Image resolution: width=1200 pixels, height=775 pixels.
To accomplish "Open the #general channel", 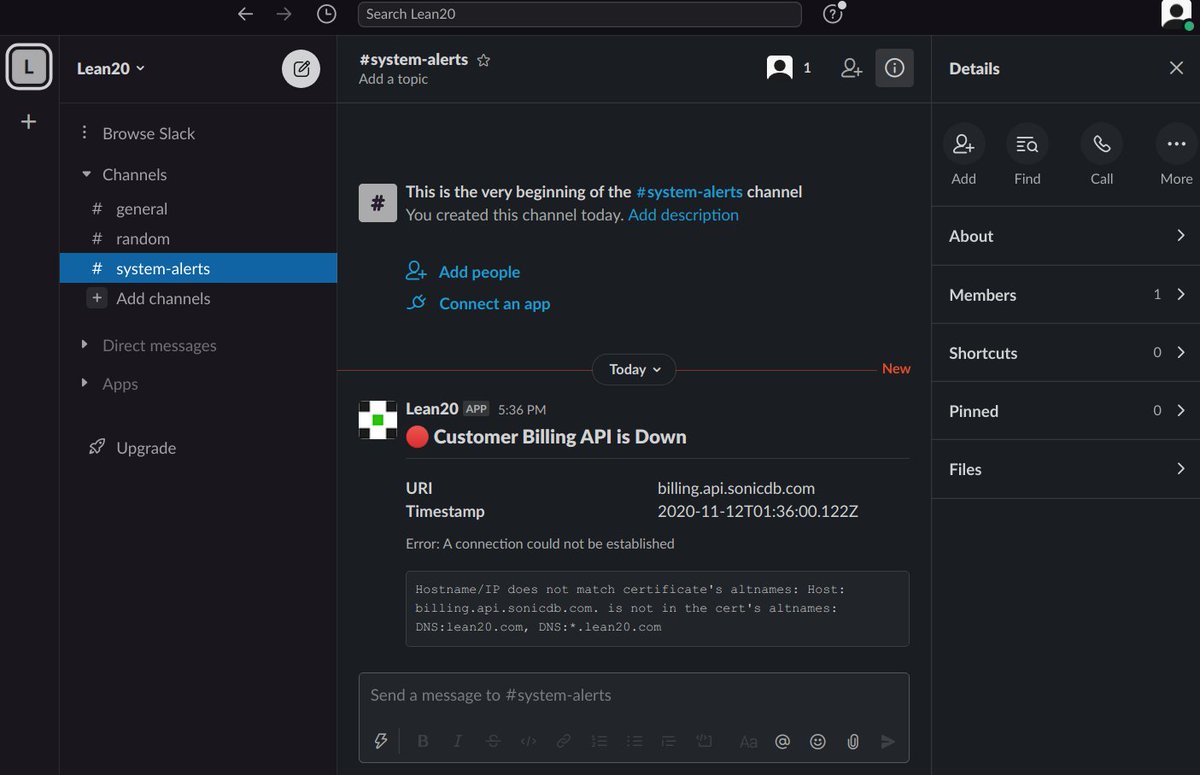I will (x=198, y=208).
